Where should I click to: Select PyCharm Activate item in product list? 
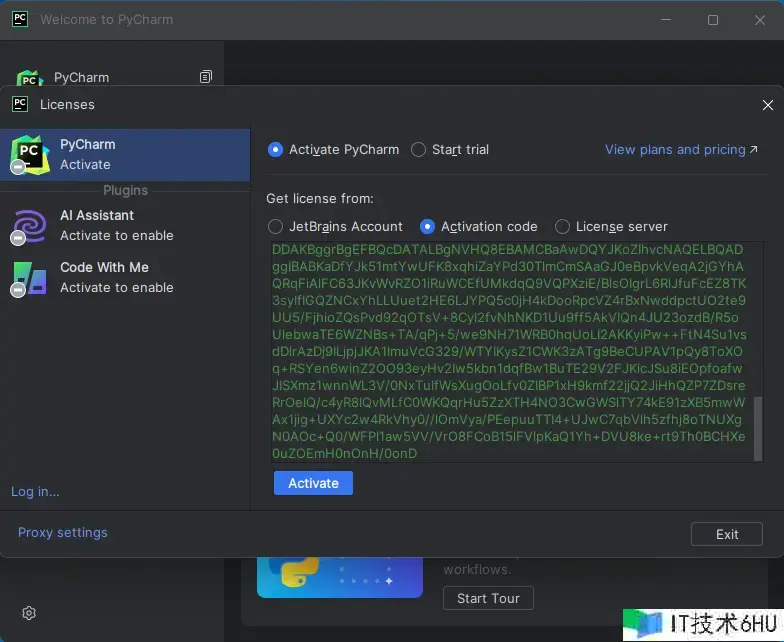click(125, 154)
